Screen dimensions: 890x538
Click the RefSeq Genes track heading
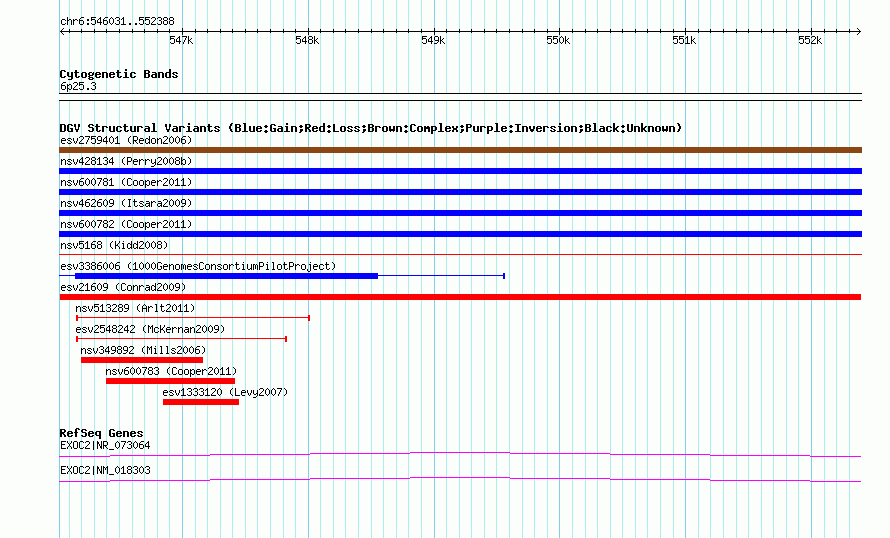click(x=101, y=433)
